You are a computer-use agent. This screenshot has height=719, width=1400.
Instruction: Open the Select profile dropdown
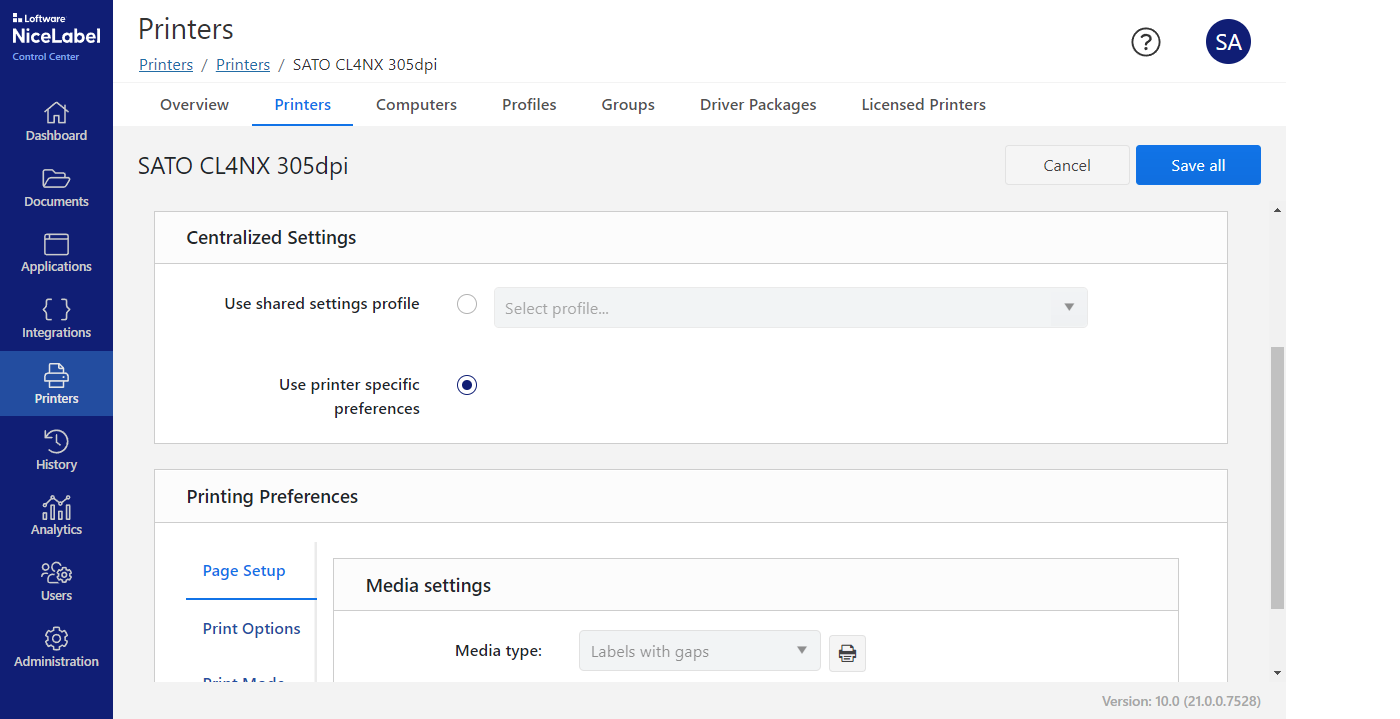click(x=790, y=308)
